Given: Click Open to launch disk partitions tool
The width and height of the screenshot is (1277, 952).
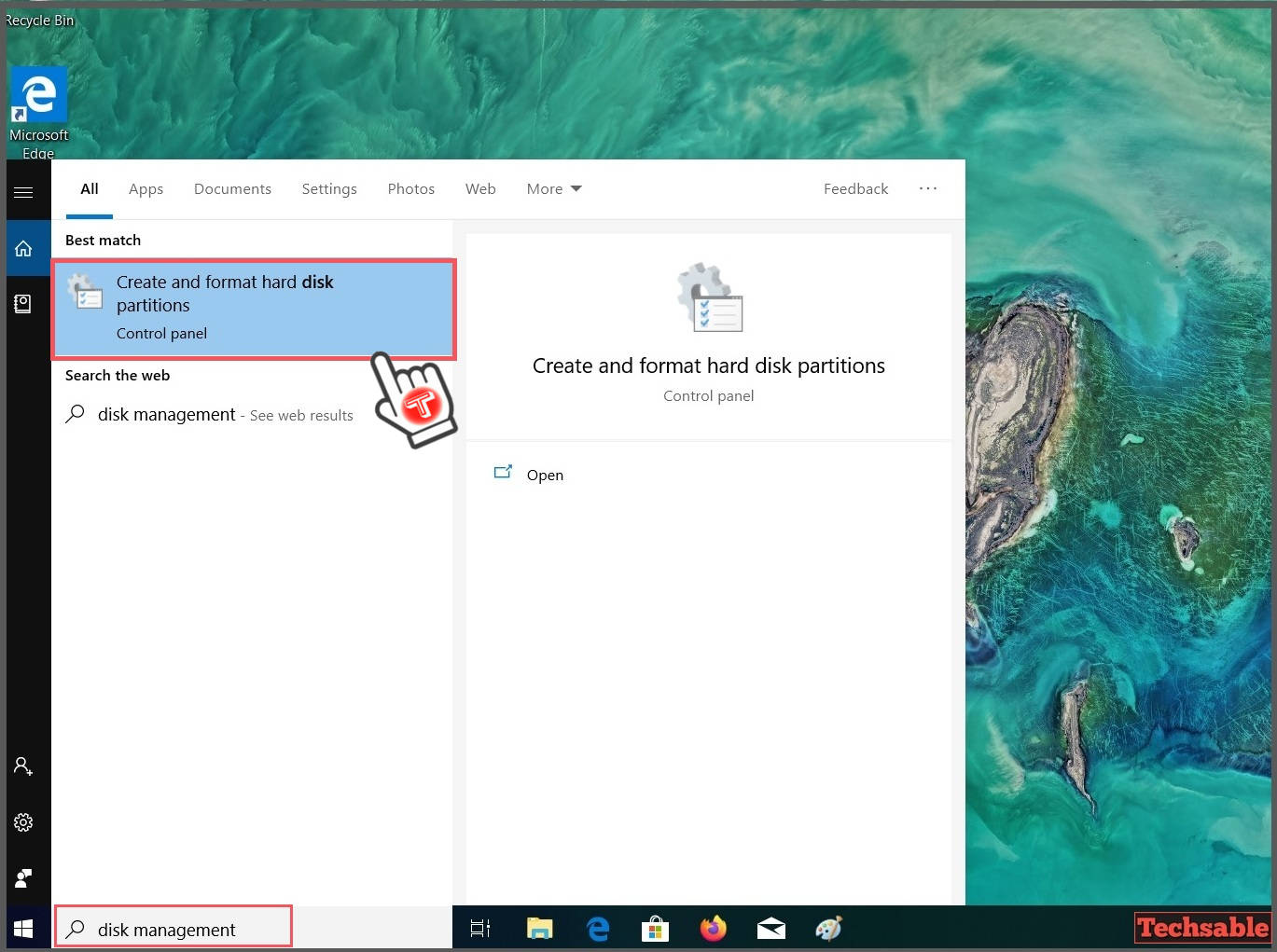Looking at the screenshot, I should pyautogui.click(x=545, y=475).
